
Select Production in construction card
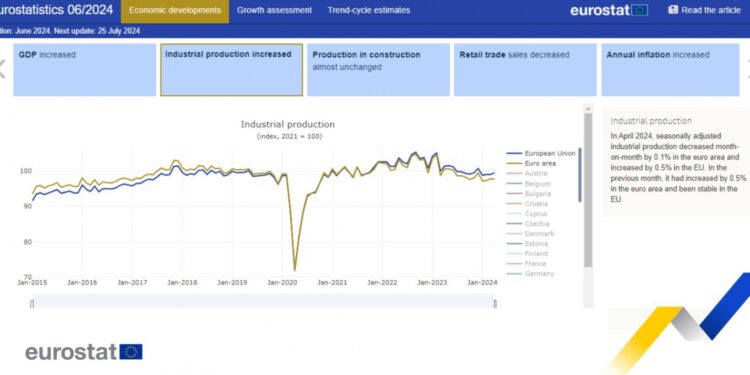coord(378,70)
